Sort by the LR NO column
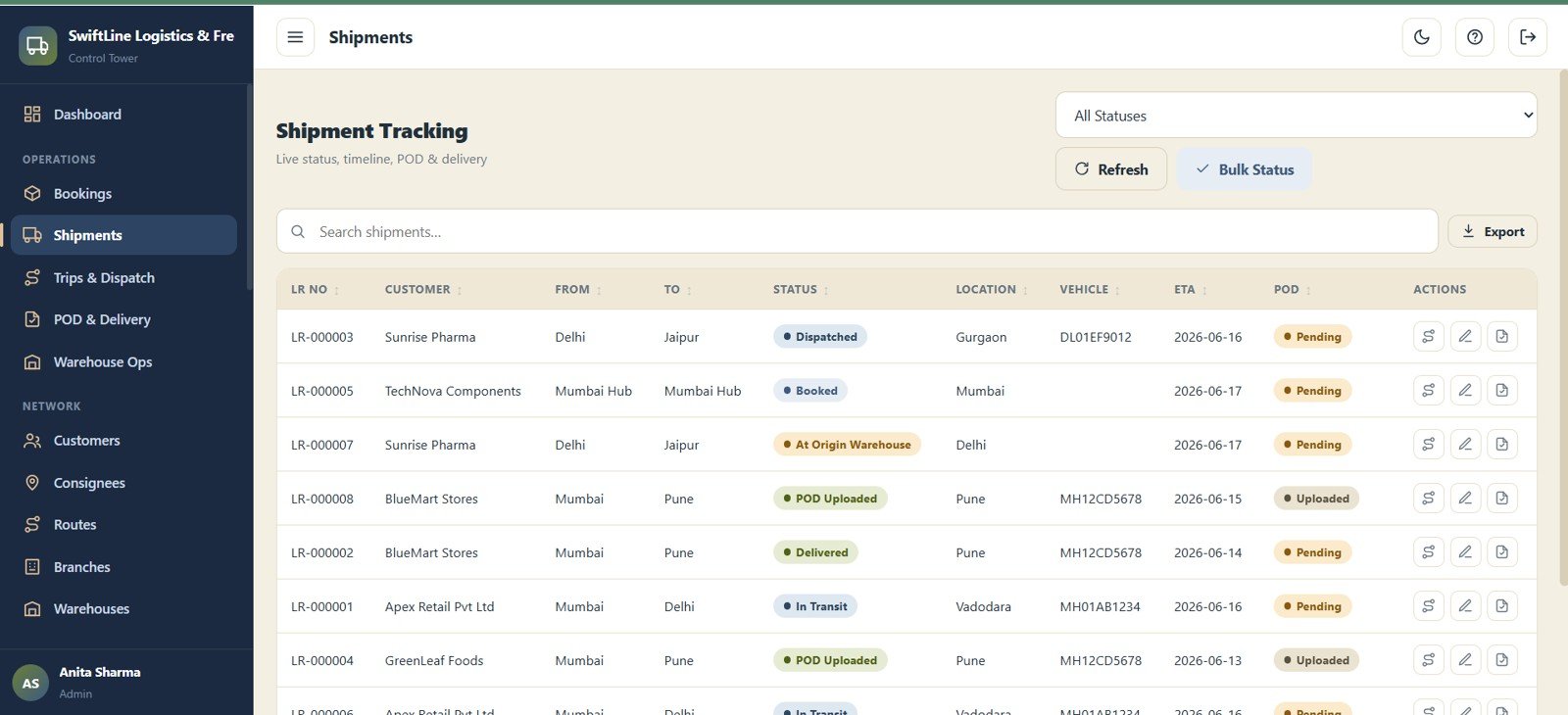The image size is (1568, 715). pos(315,290)
